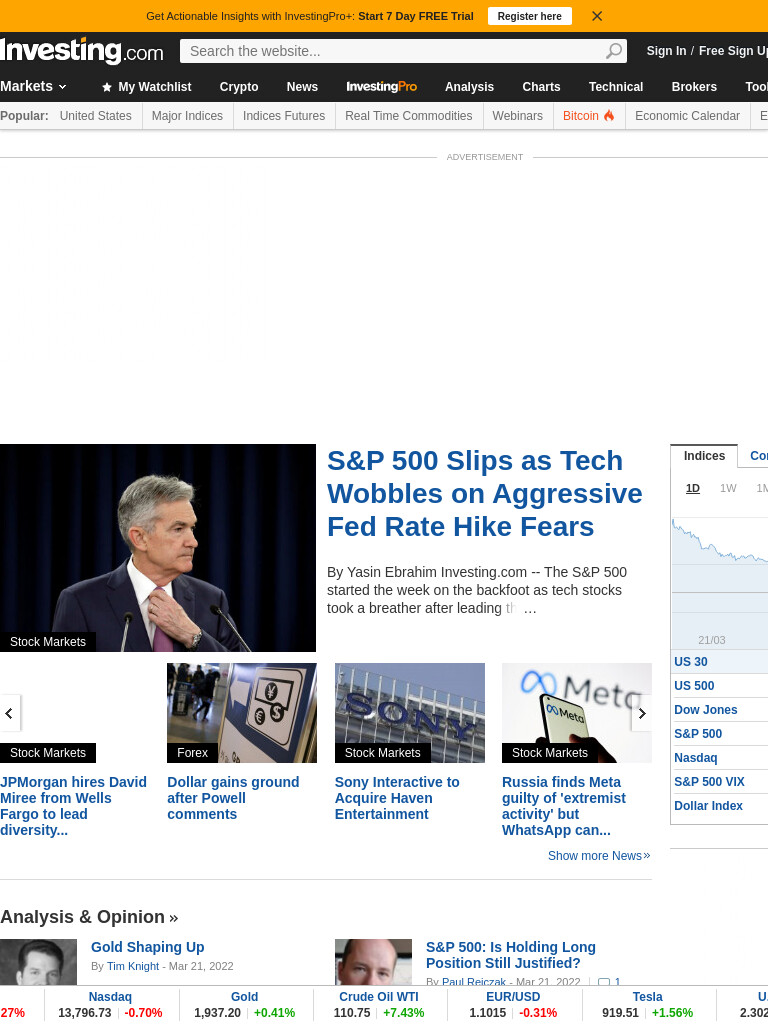The width and height of the screenshot is (768, 1024).
Task: Open Nasdaq in the bottom ticker
Action: tap(110, 997)
